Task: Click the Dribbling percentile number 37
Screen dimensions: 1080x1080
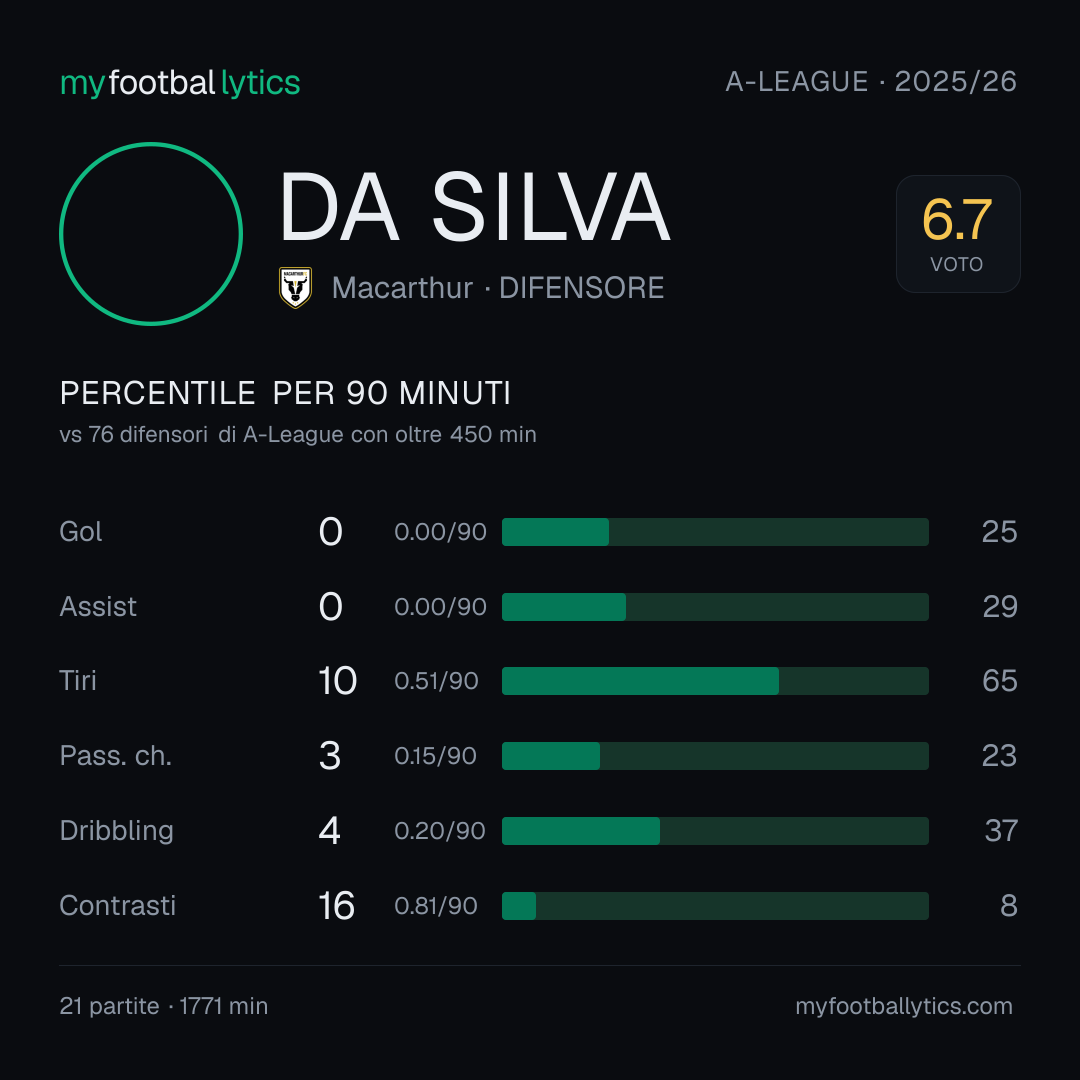Action: pyautogui.click(x=1001, y=831)
